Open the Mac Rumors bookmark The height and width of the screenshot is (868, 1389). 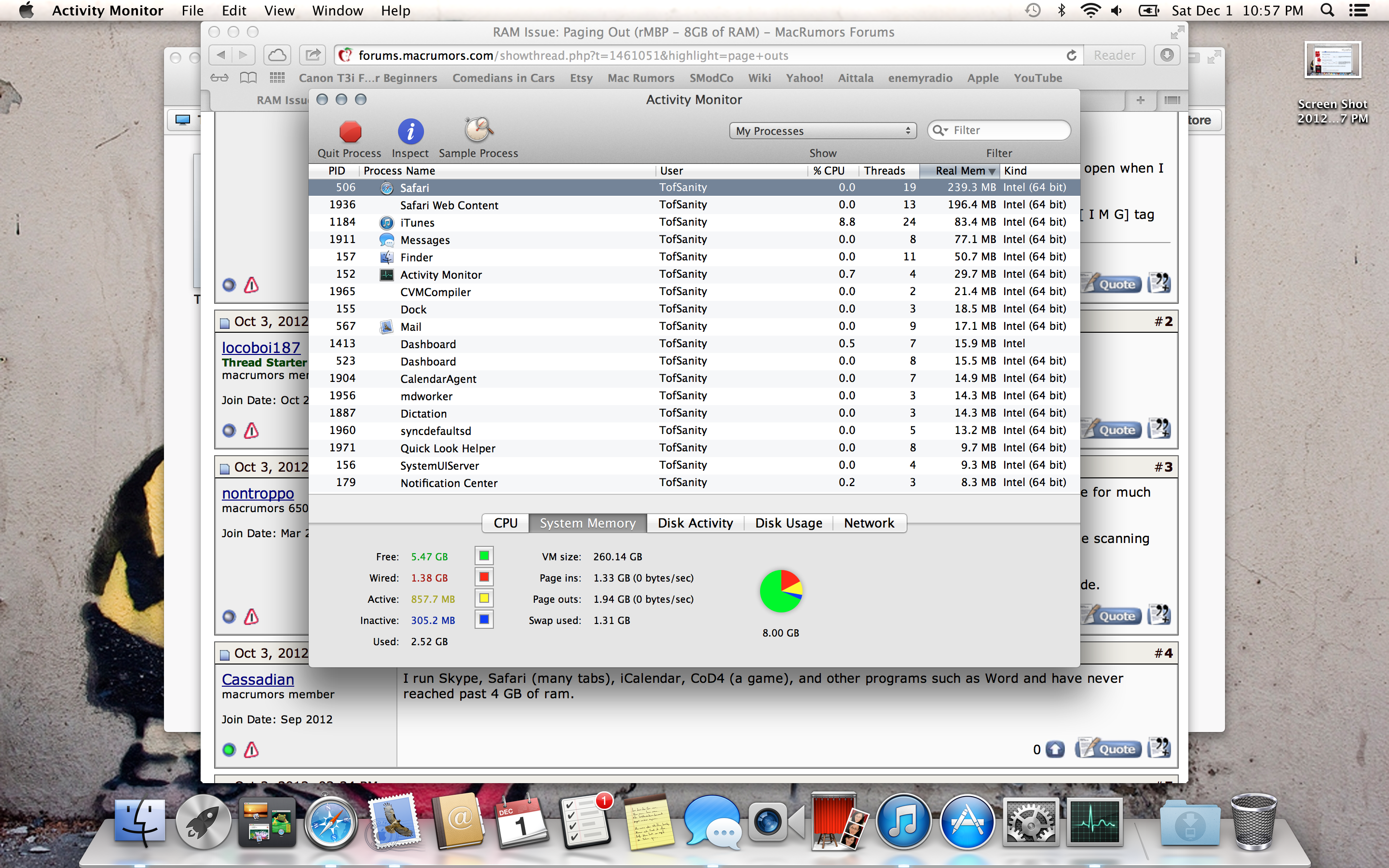(x=640, y=78)
